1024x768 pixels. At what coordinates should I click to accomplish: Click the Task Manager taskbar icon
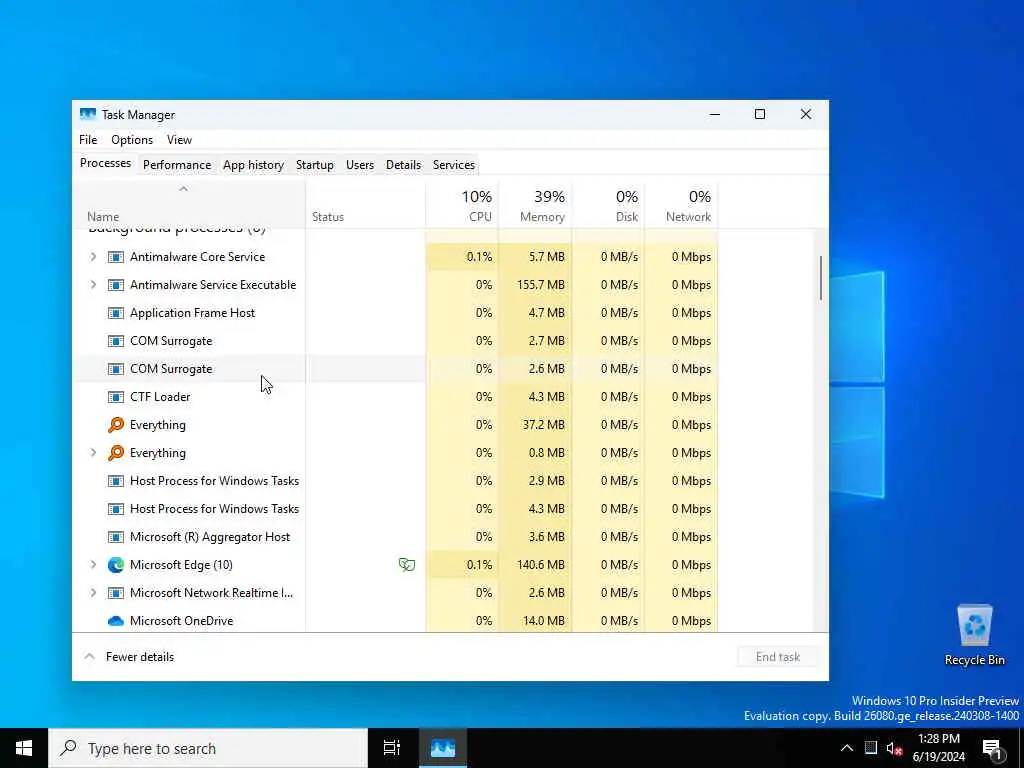[x=443, y=748]
